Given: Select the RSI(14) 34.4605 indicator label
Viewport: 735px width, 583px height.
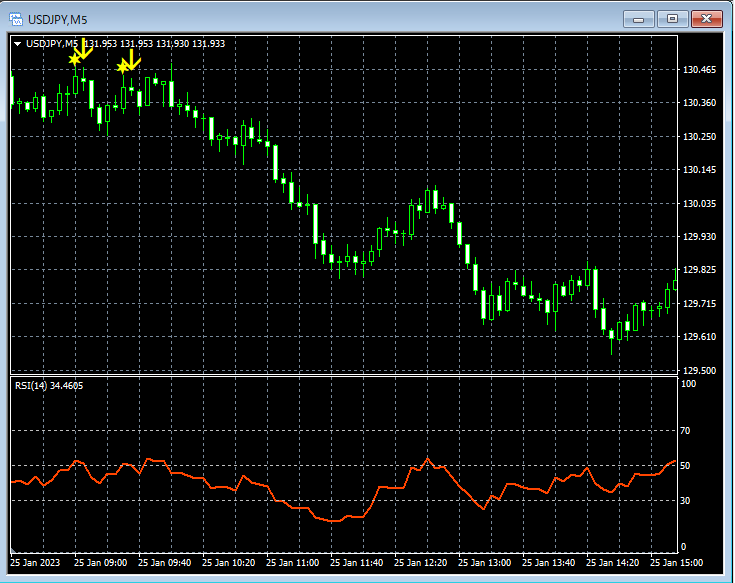Looking at the screenshot, I should click(x=49, y=386).
